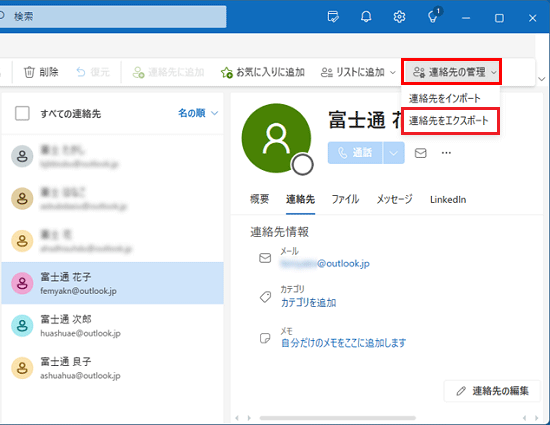Expand the toolbar overflow chevron

(542, 79)
